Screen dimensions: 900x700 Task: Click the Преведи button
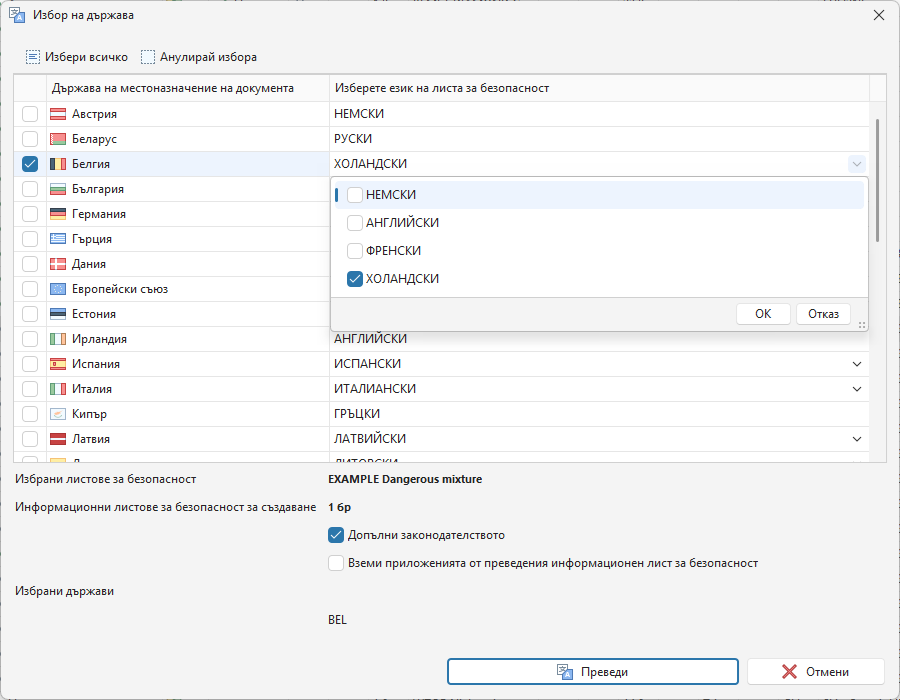tap(592, 671)
